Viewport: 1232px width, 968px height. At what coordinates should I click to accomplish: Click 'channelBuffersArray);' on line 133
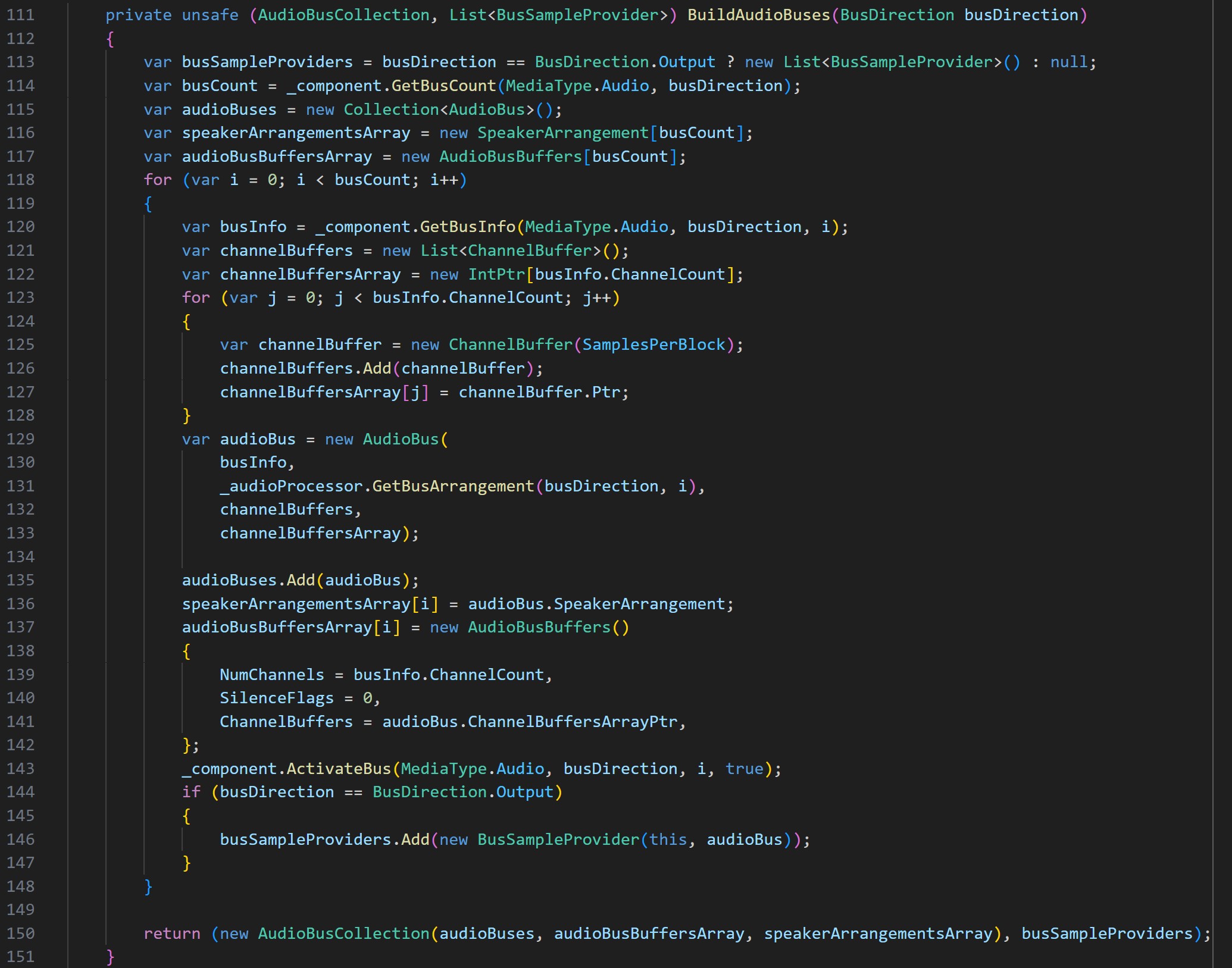click(320, 533)
